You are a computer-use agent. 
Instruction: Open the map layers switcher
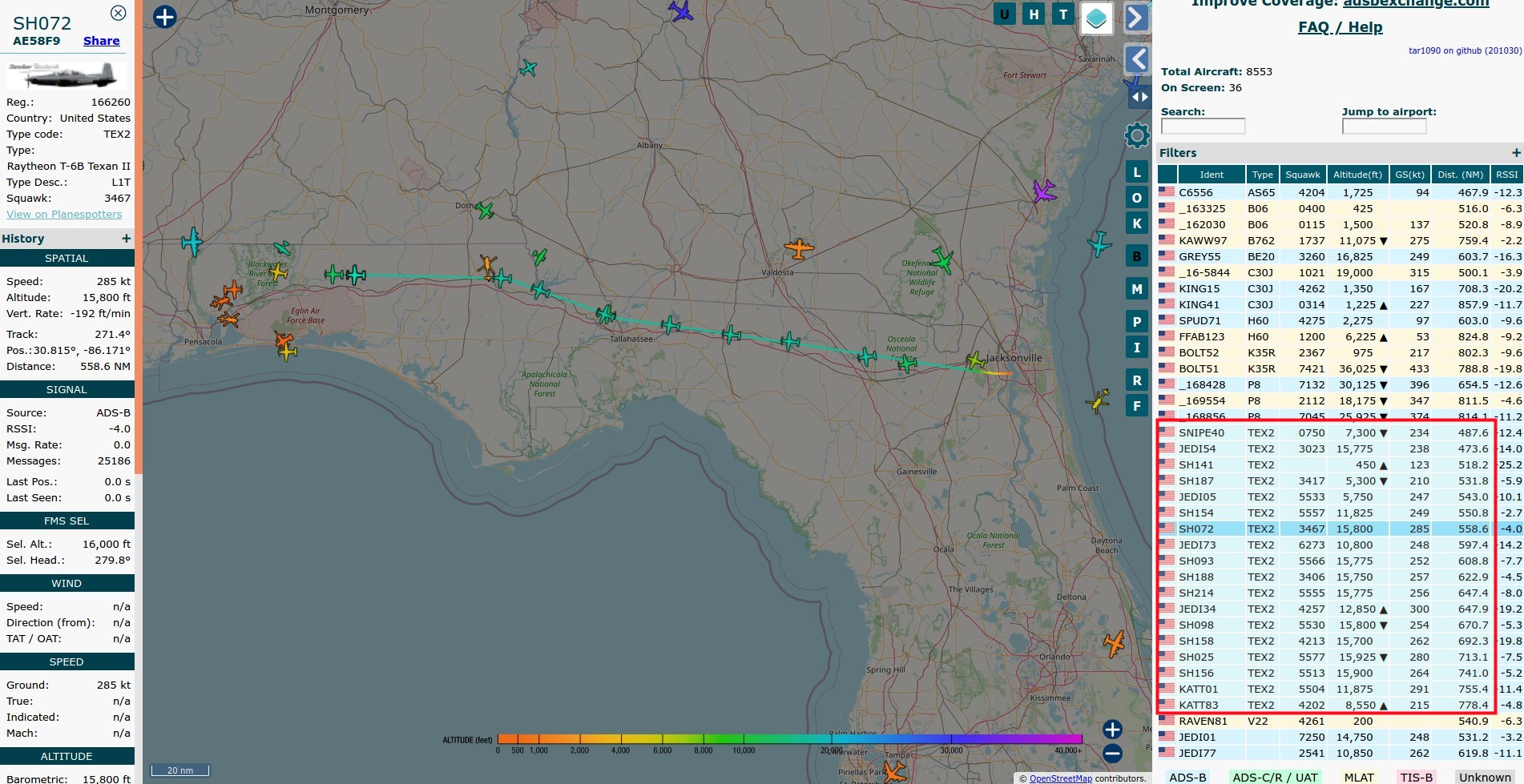coord(1096,18)
